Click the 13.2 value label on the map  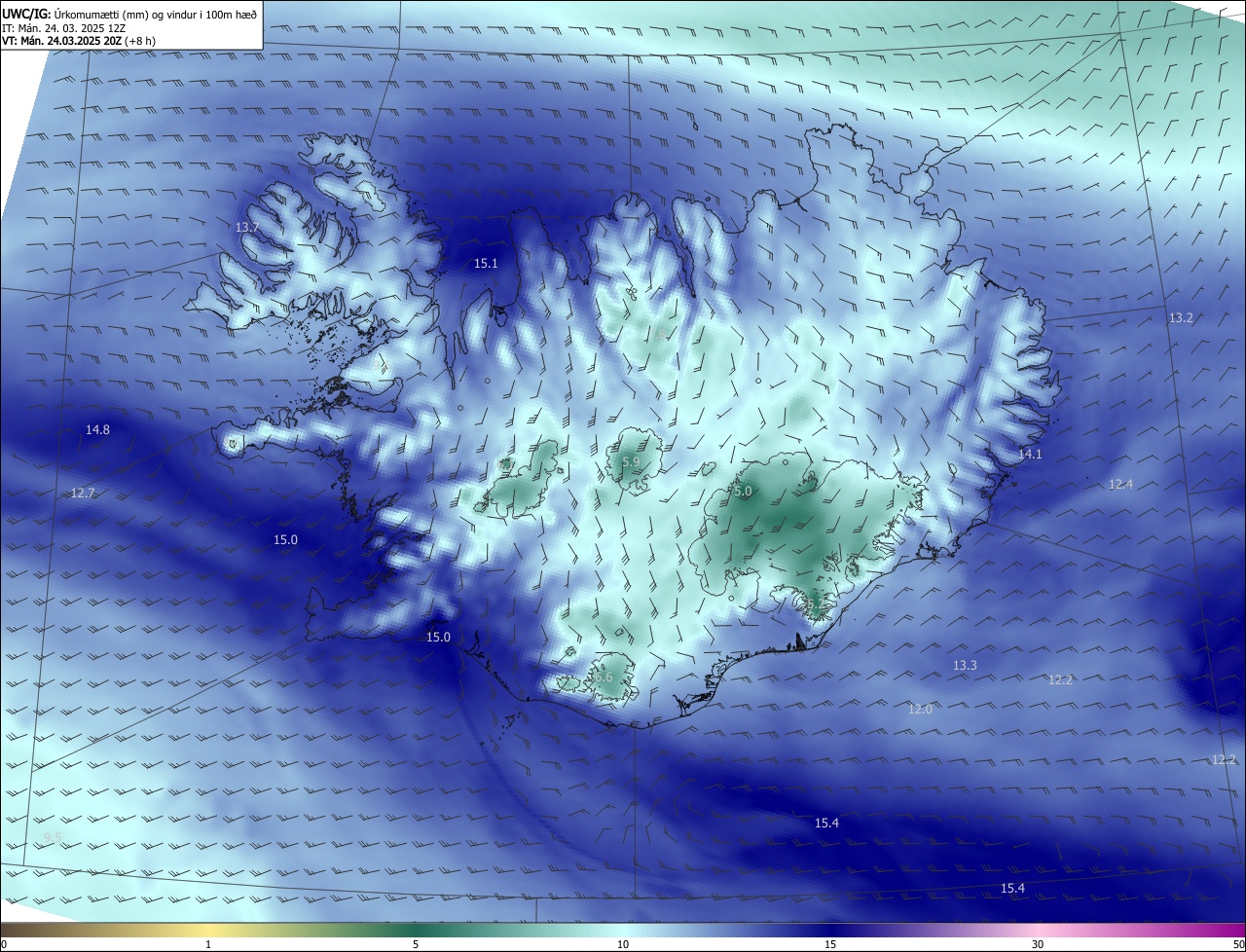coord(1181,318)
